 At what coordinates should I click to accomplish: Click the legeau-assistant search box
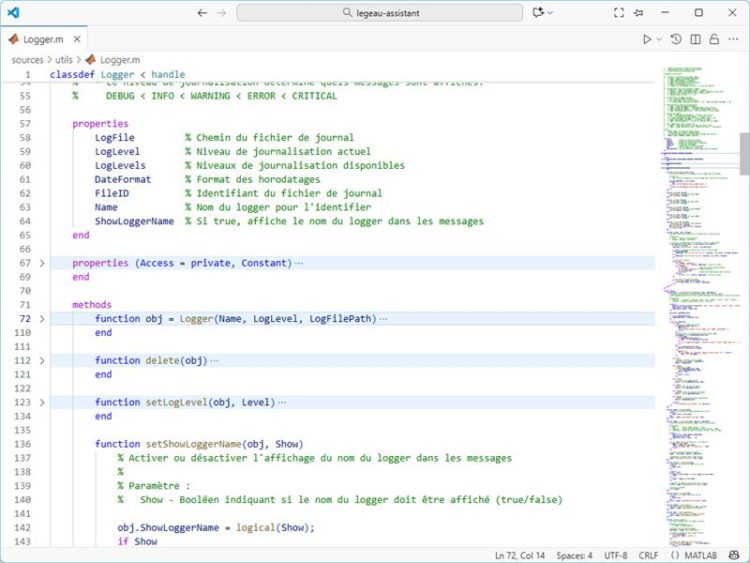coord(379,13)
